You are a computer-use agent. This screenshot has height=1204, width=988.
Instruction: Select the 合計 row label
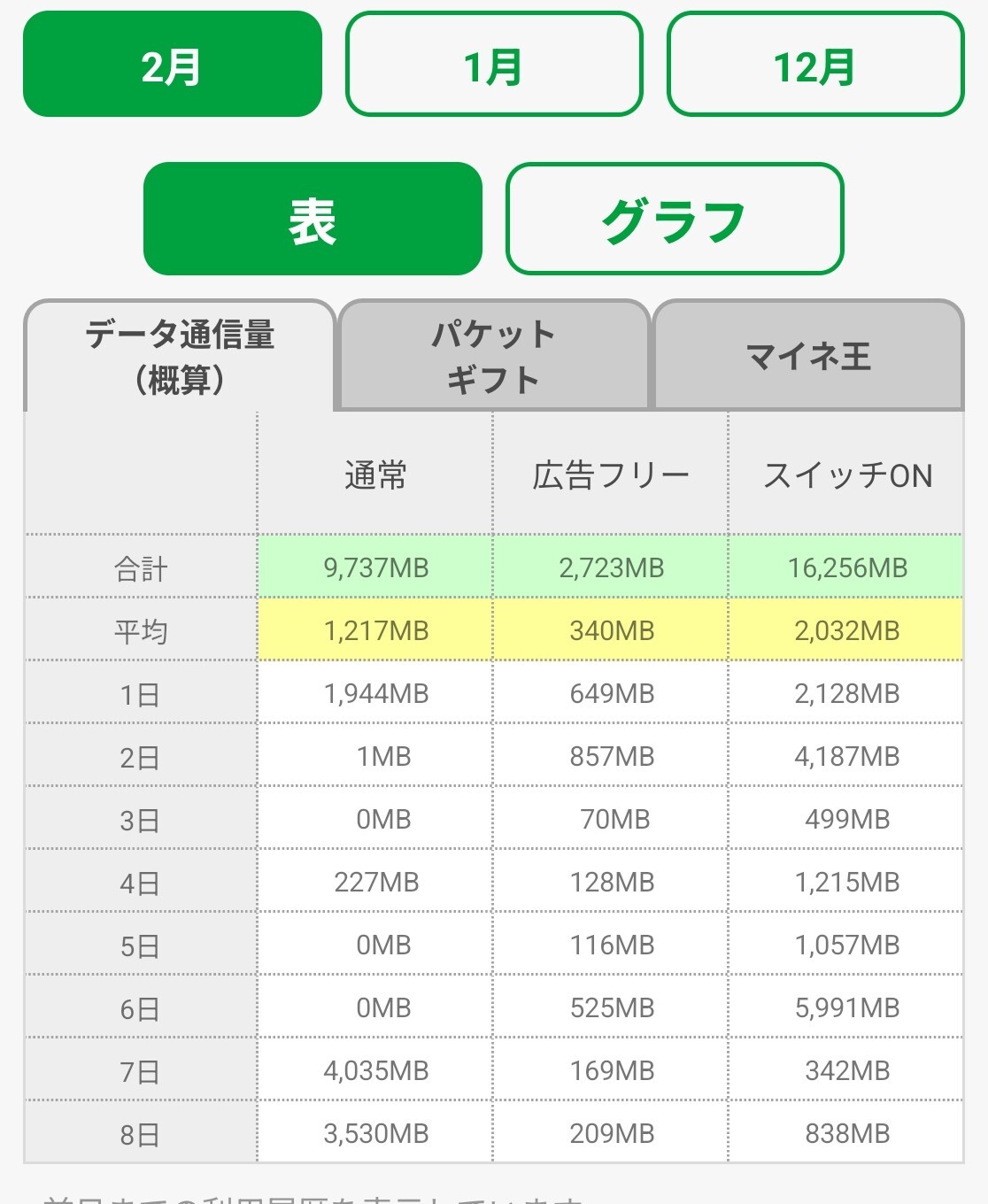coord(141,568)
